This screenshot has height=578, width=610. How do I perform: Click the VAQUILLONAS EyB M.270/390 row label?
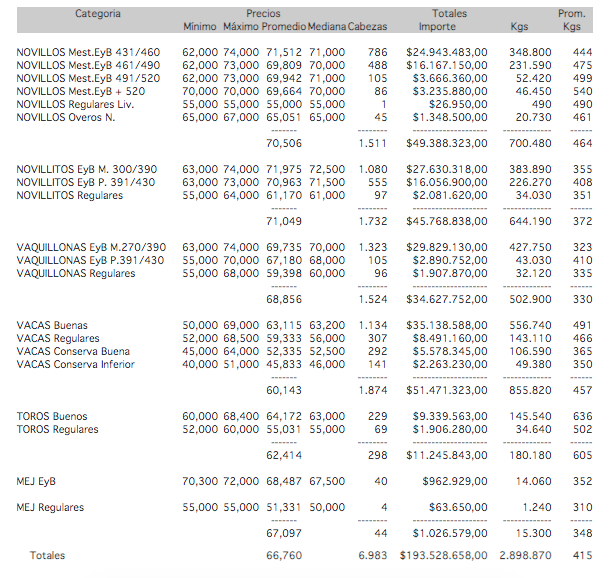coord(94,247)
